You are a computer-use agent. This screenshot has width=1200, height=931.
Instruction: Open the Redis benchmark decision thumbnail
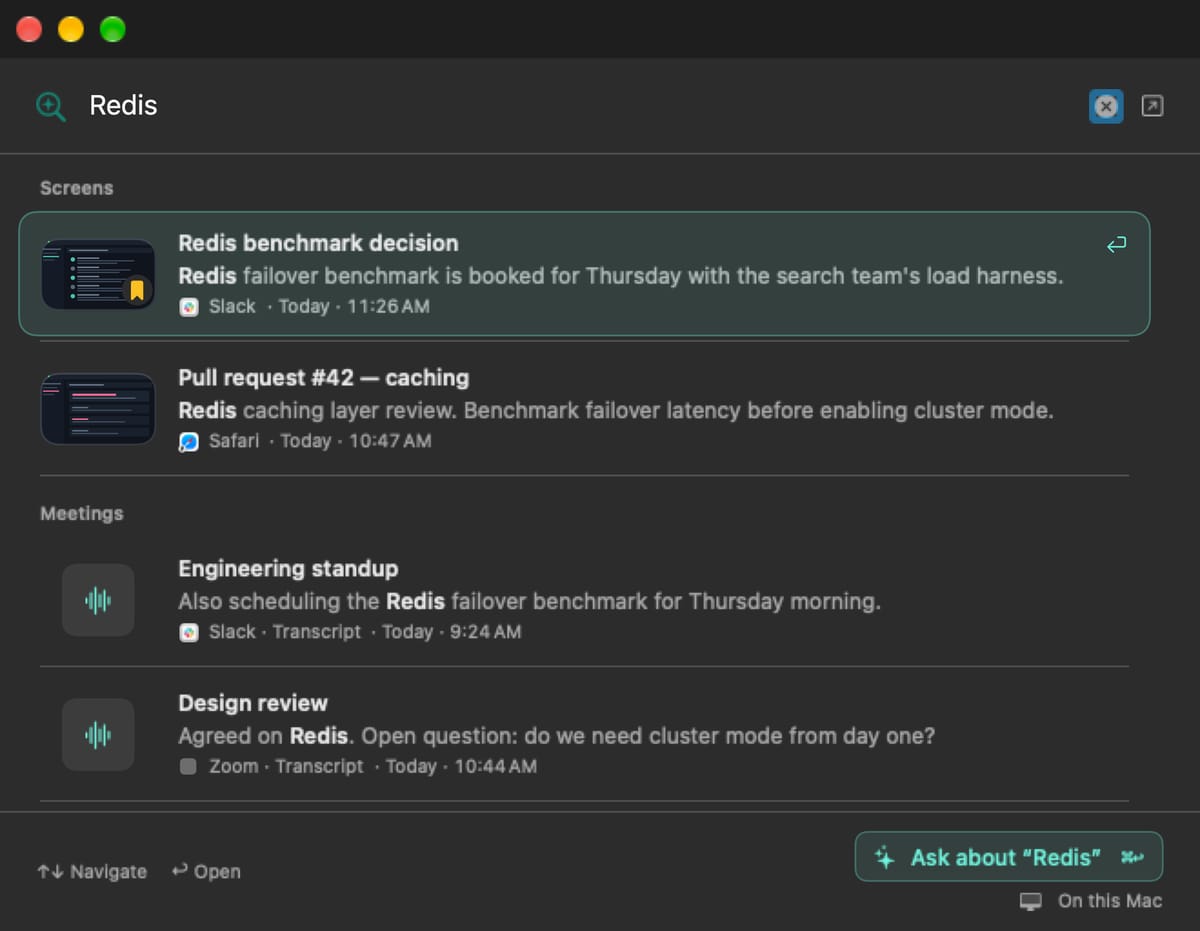tap(98, 274)
